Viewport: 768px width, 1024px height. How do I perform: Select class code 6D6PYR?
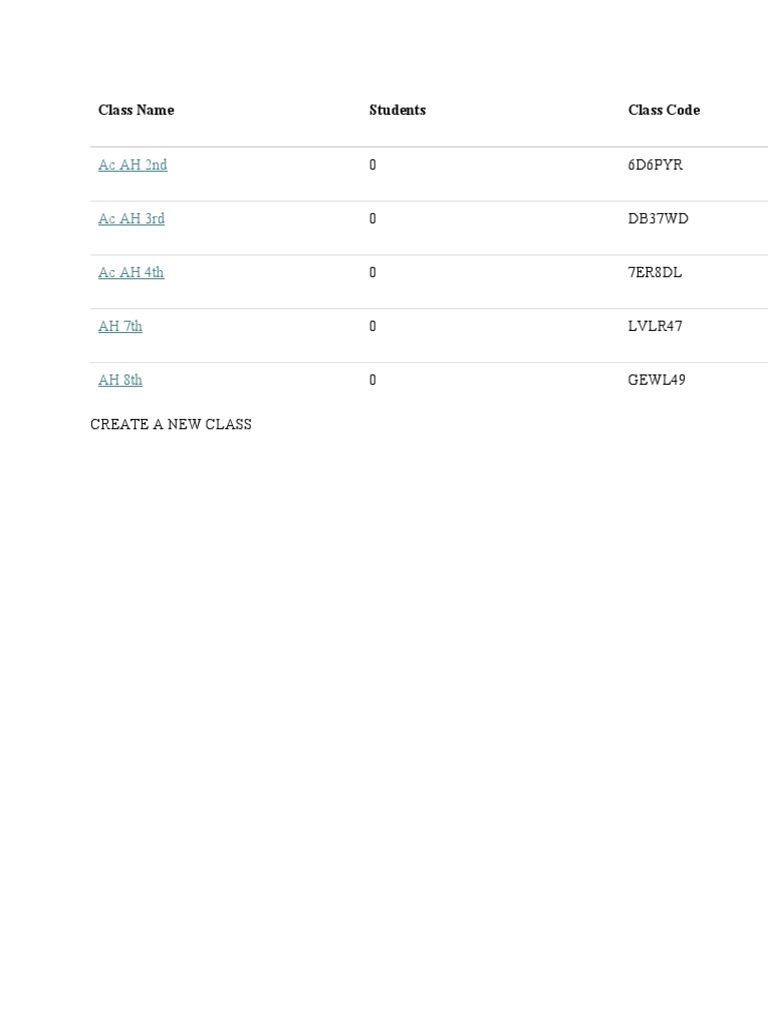tap(655, 165)
